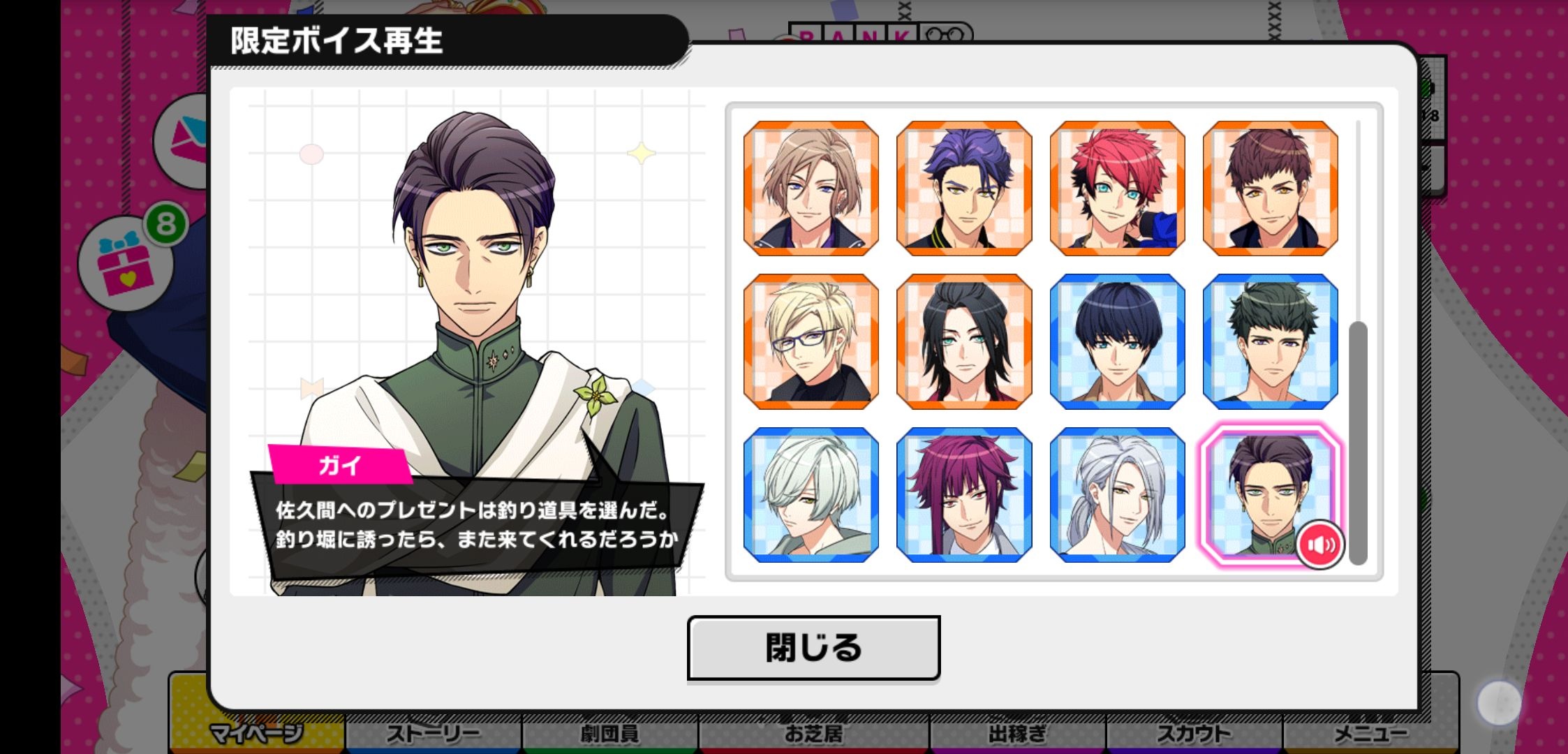Viewport: 1568px width, 754px height.
Task: Select the red spiky-haired character portrait
Action: [x=1117, y=188]
